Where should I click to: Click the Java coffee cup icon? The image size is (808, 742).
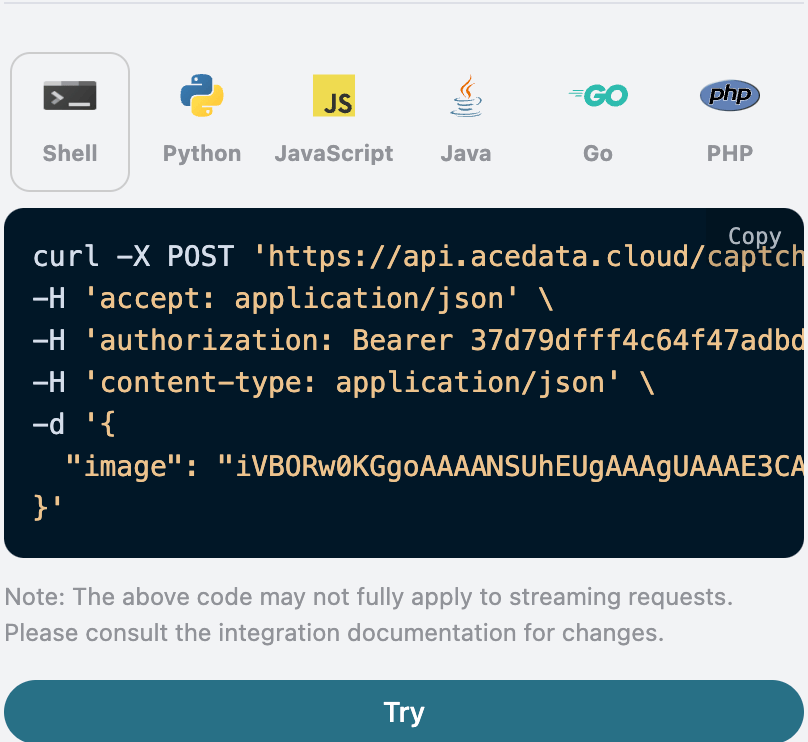tap(466, 96)
